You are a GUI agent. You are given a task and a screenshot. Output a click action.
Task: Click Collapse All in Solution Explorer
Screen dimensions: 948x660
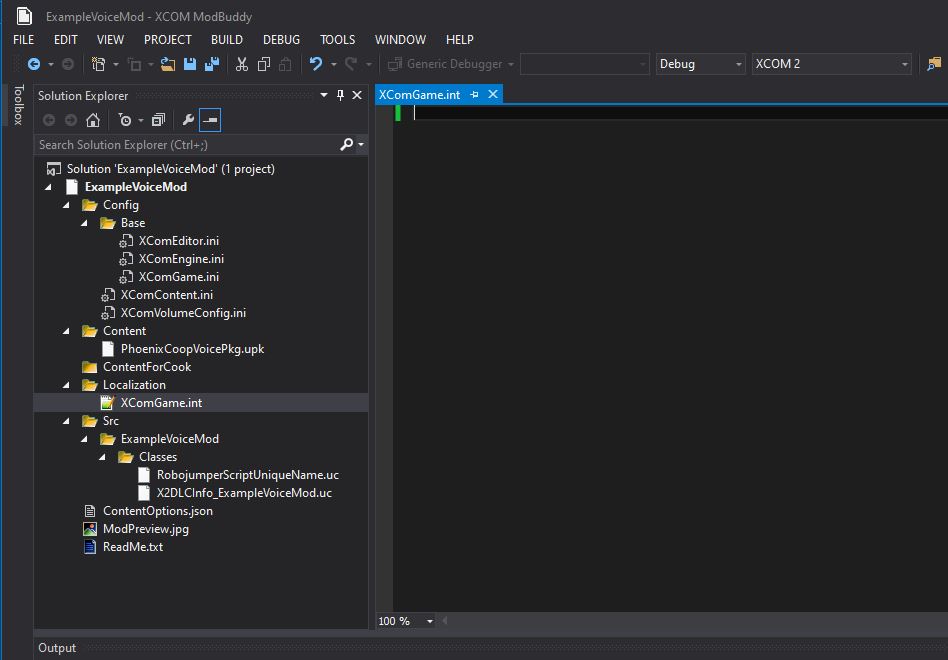pyautogui.click(x=158, y=120)
